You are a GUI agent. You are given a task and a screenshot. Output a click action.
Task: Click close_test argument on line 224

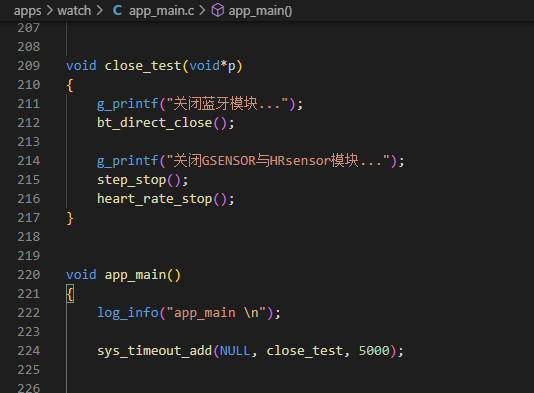click(305, 351)
